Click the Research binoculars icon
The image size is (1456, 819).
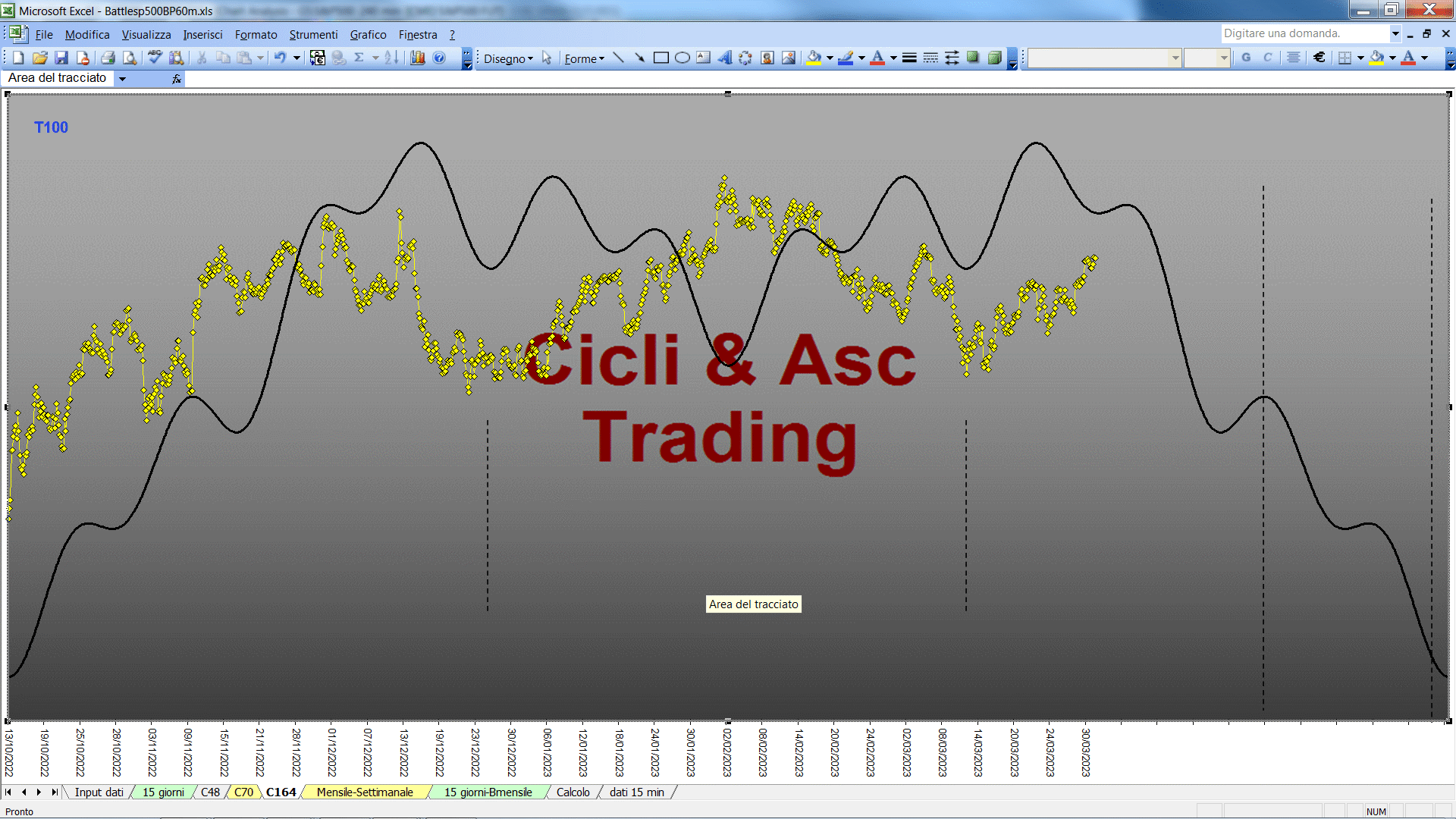pyautogui.click(x=177, y=58)
